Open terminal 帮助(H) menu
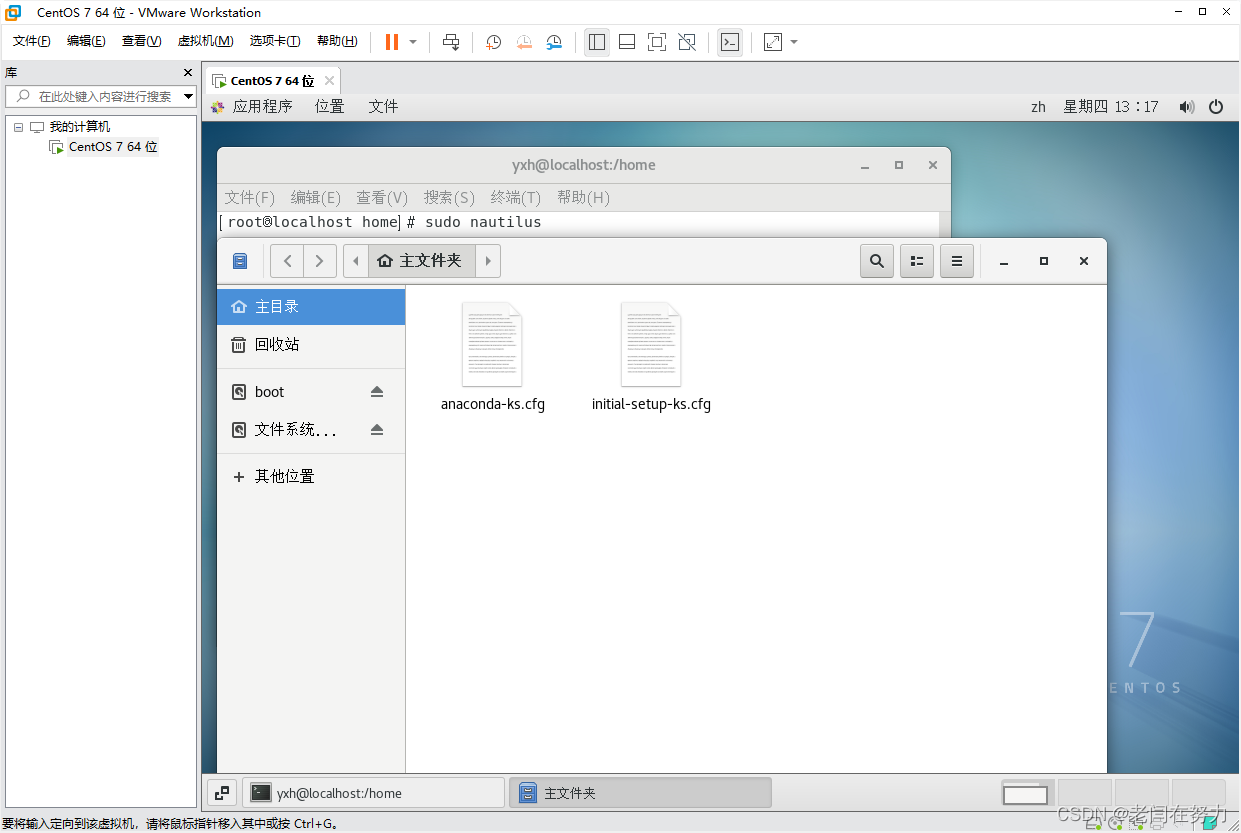This screenshot has width=1241, height=833. click(583, 197)
